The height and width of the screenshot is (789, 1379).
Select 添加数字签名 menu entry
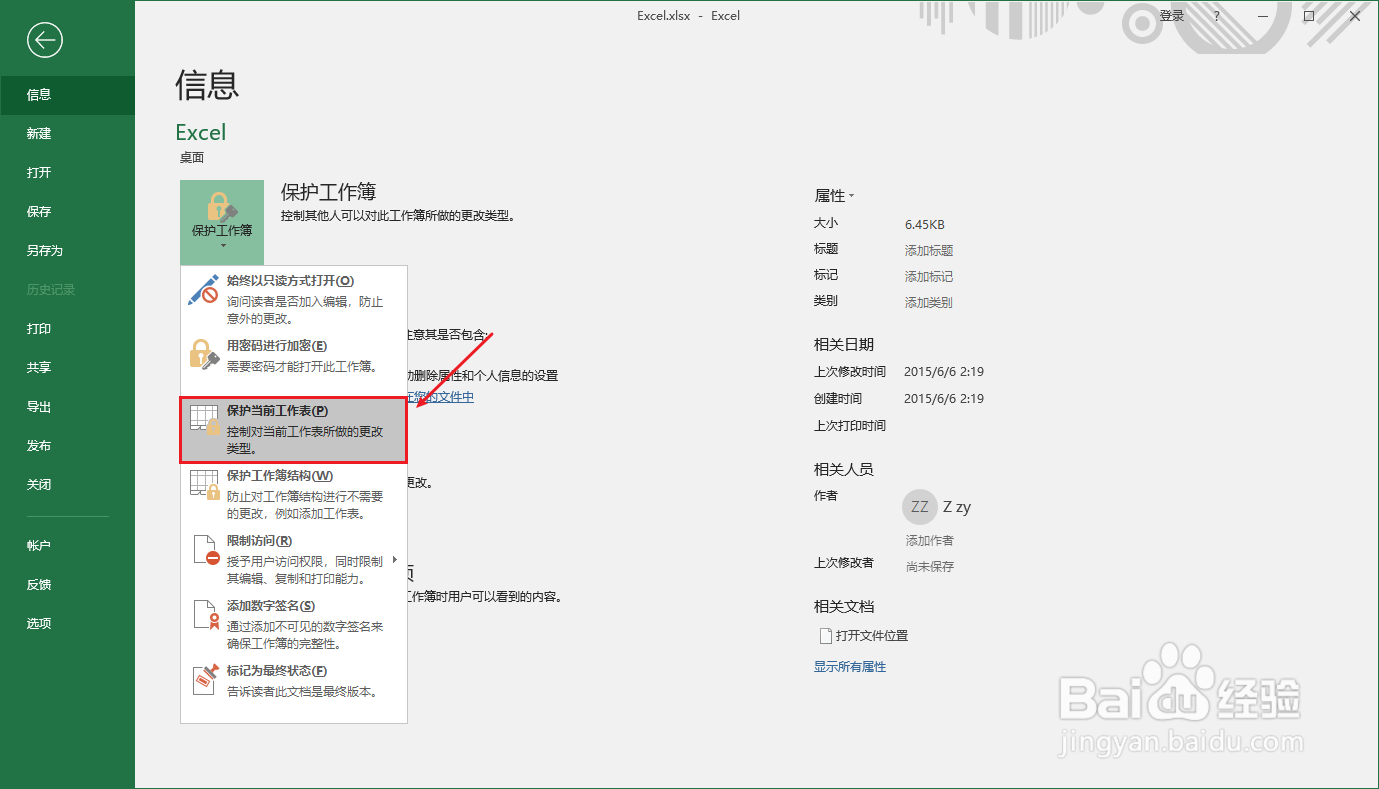click(x=294, y=625)
